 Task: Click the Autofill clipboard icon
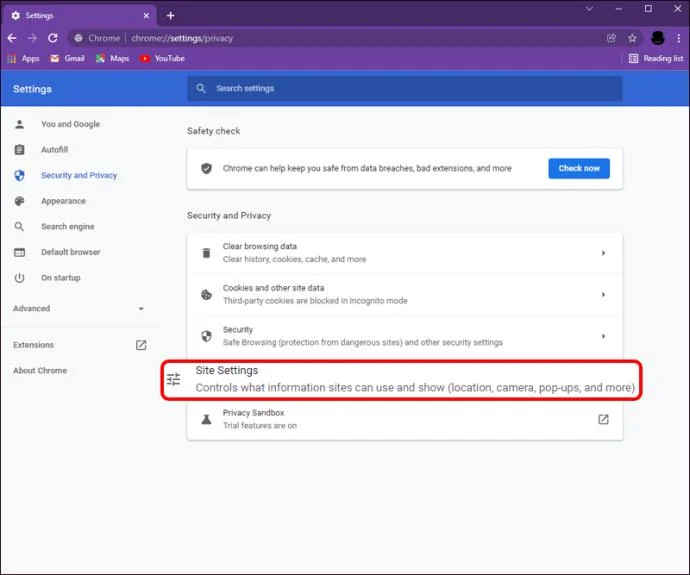19,150
